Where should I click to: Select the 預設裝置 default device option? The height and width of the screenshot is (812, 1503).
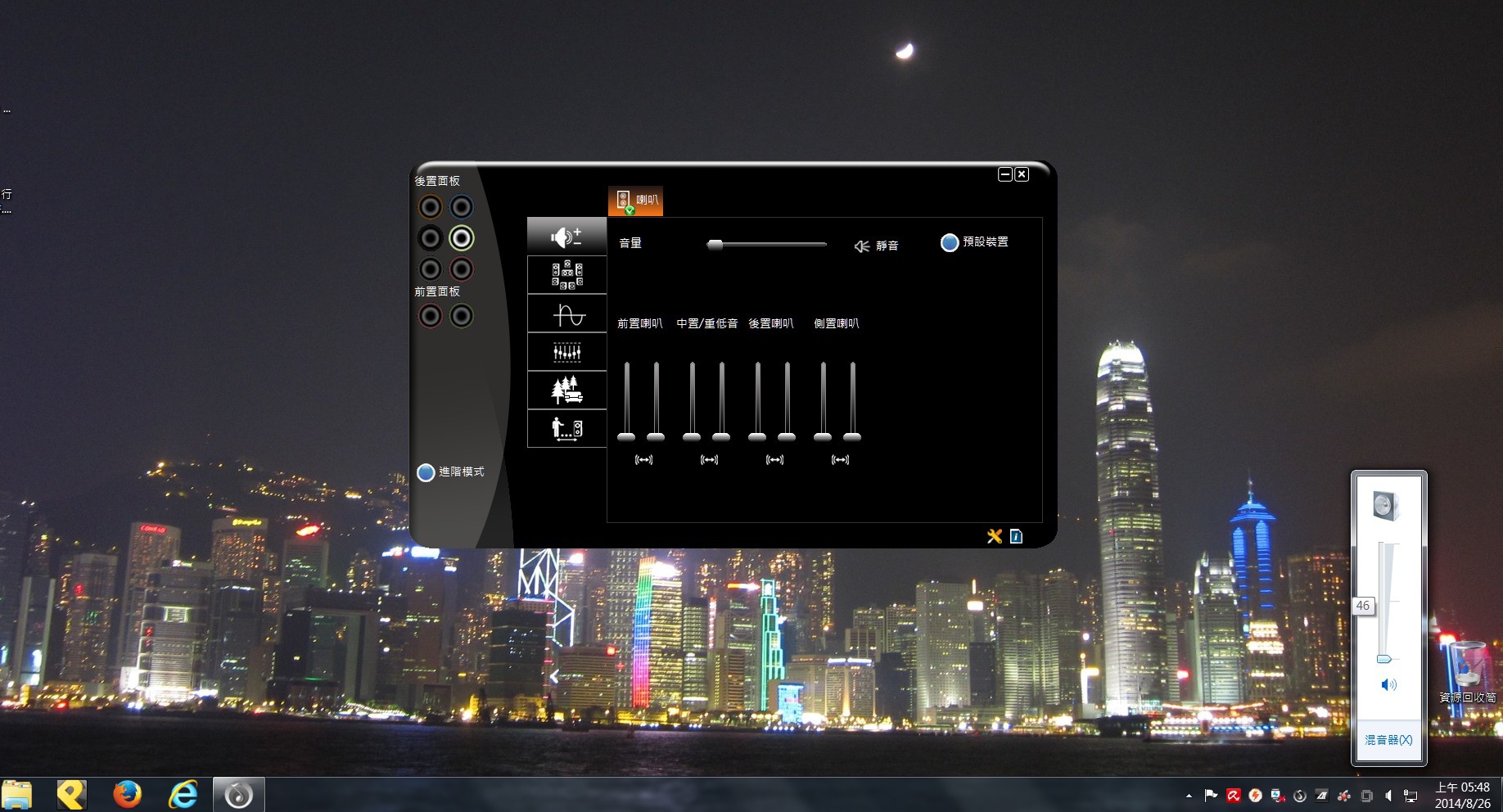click(x=974, y=242)
